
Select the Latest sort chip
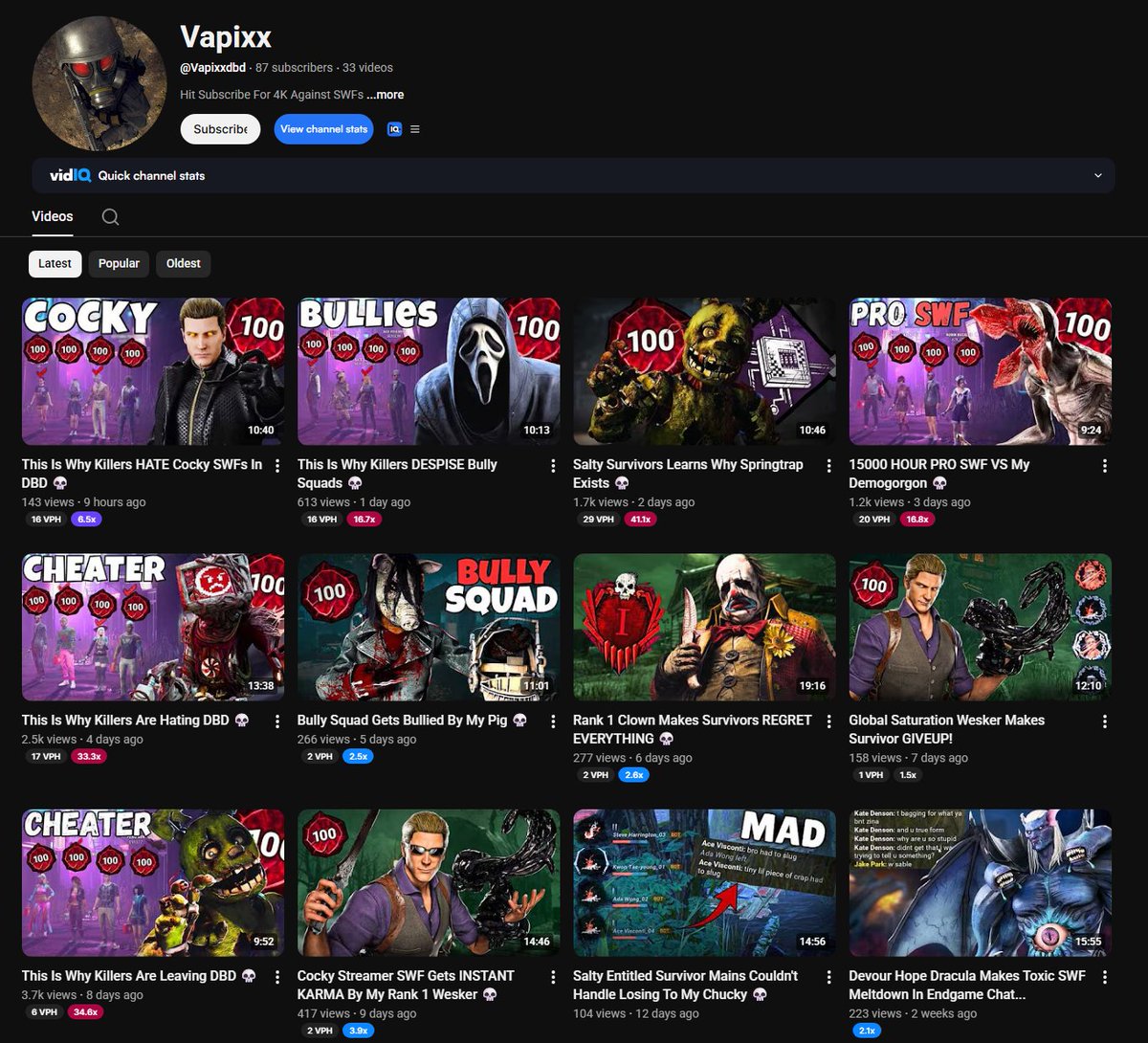pos(55,263)
